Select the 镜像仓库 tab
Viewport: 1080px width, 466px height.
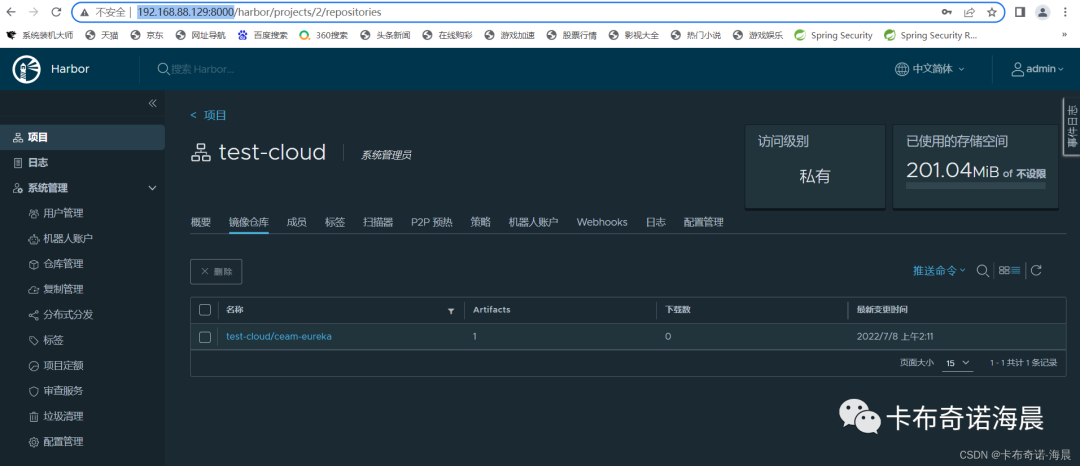click(249, 222)
